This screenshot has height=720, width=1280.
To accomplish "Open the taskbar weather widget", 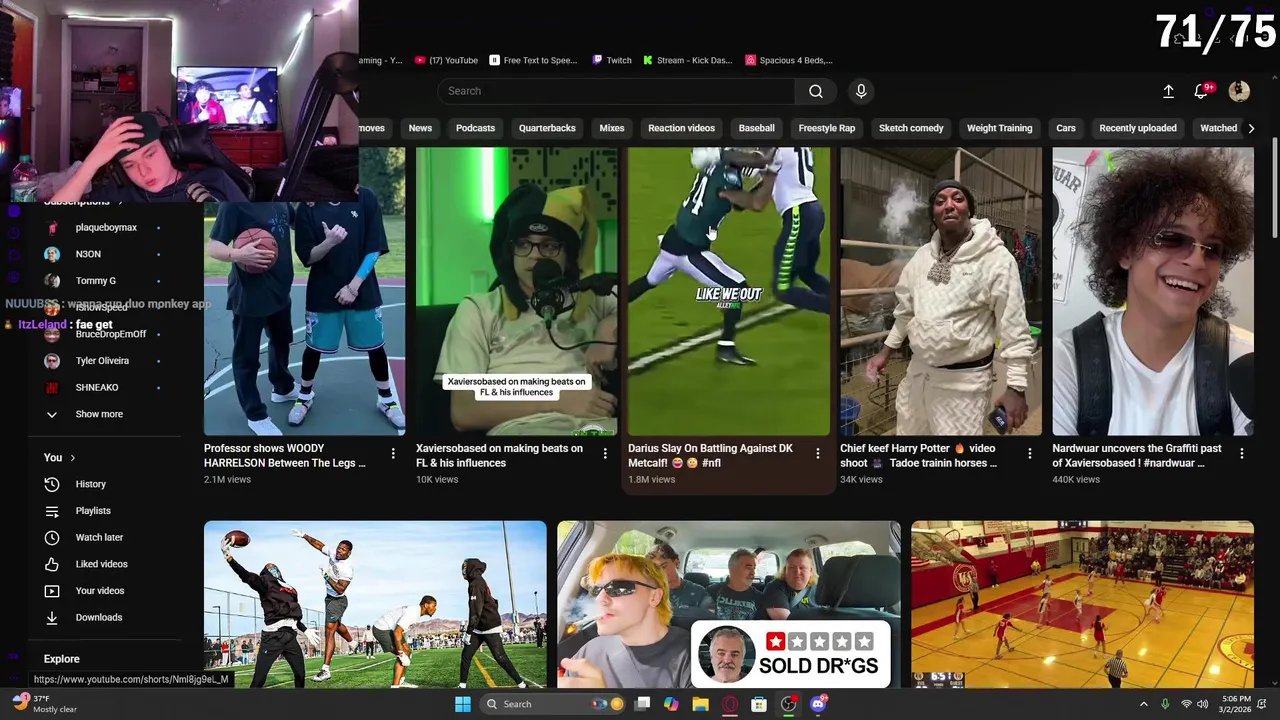I will (45, 704).
